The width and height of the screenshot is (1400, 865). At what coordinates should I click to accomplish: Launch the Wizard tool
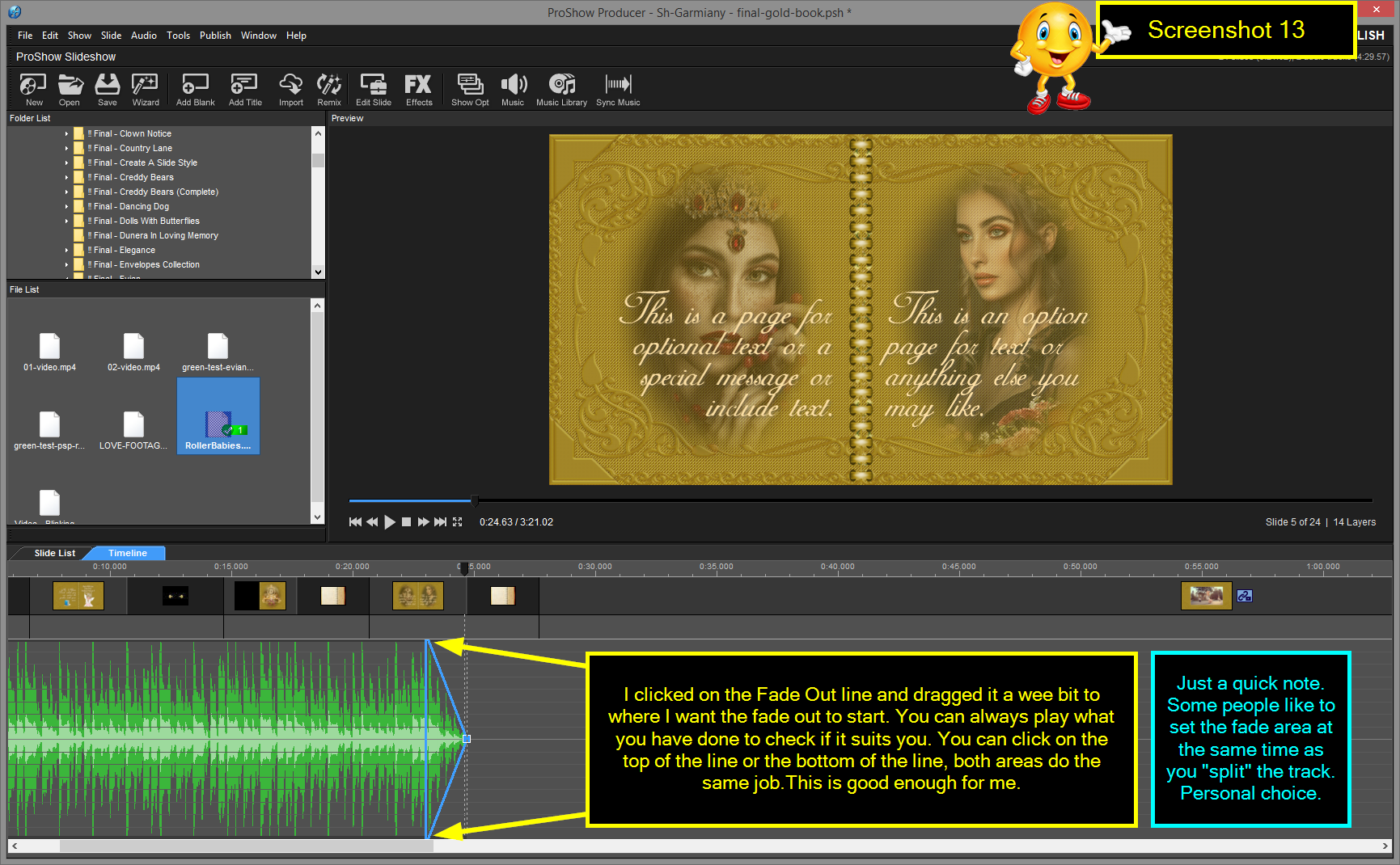[x=146, y=90]
